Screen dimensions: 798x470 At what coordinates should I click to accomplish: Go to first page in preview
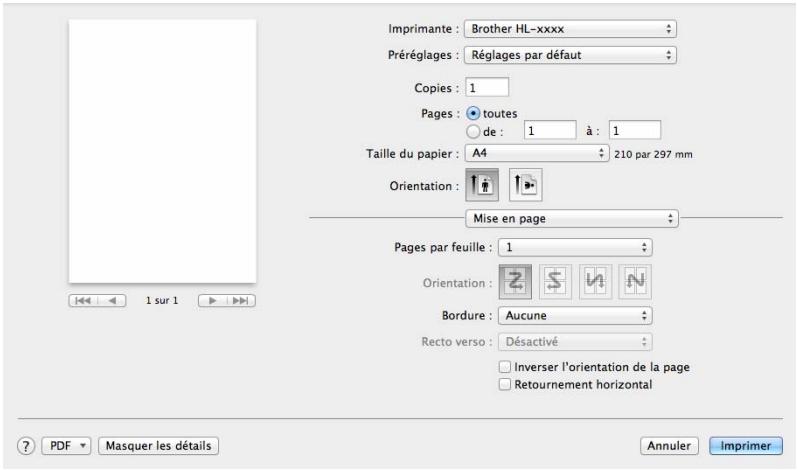[83, 301]
